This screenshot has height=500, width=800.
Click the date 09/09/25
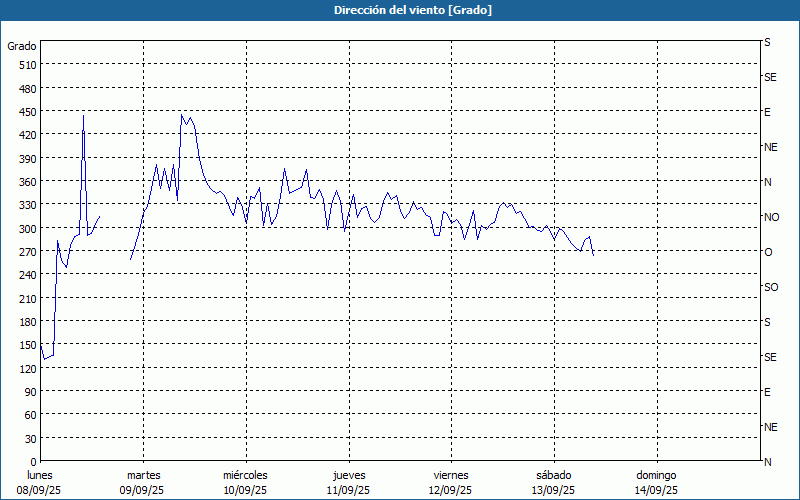click(x=142, y=490)
